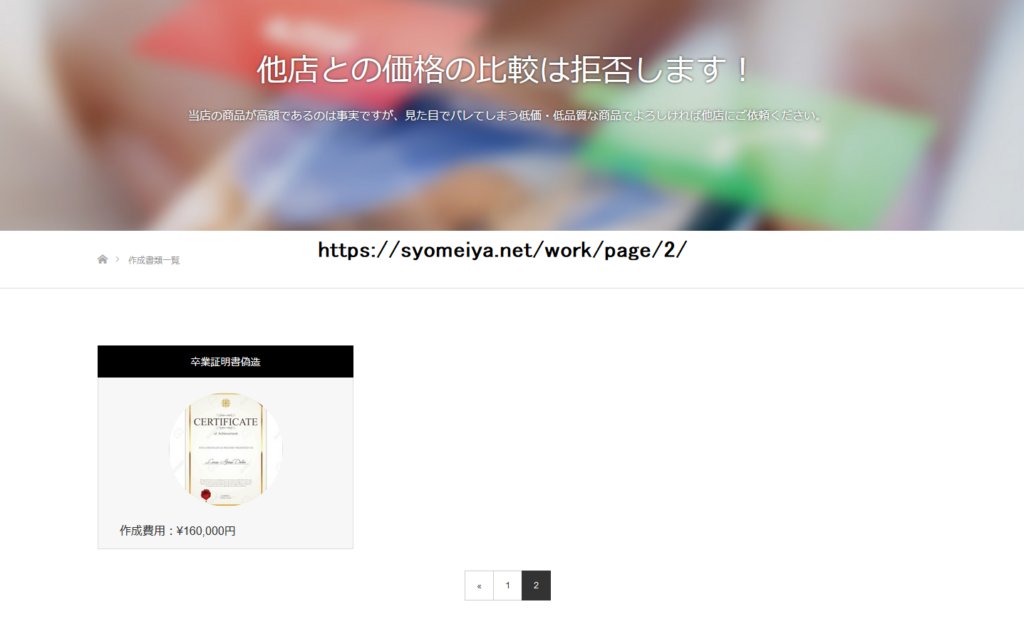
Task: Click the breadcrumb chevron separator after home
Action: 117,260
